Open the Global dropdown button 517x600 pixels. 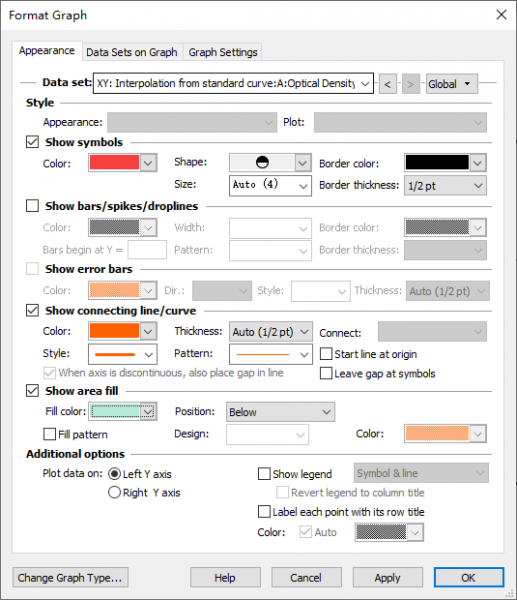tap(452, 84)
